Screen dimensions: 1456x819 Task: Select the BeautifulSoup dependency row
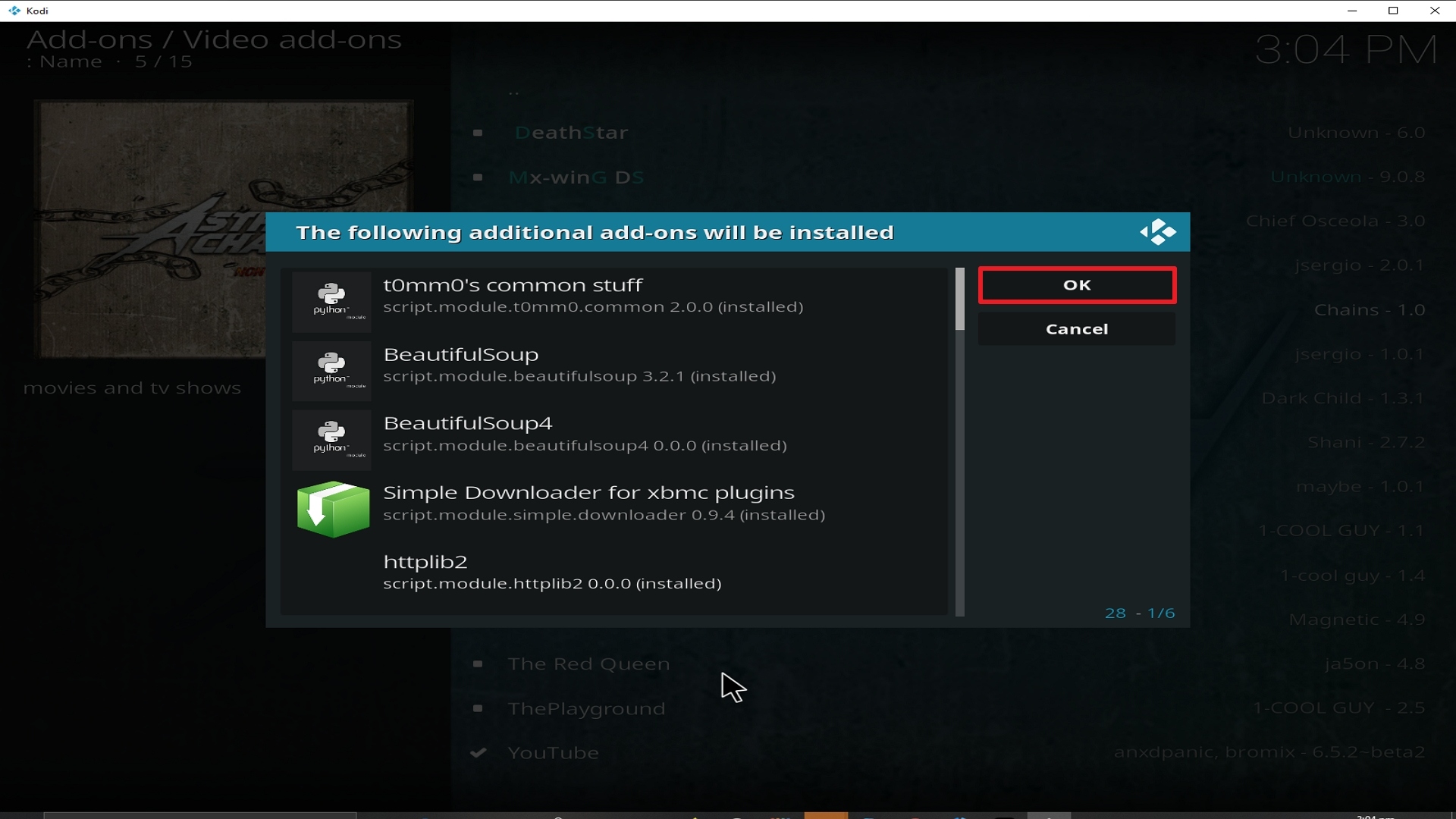pos(614,371)
